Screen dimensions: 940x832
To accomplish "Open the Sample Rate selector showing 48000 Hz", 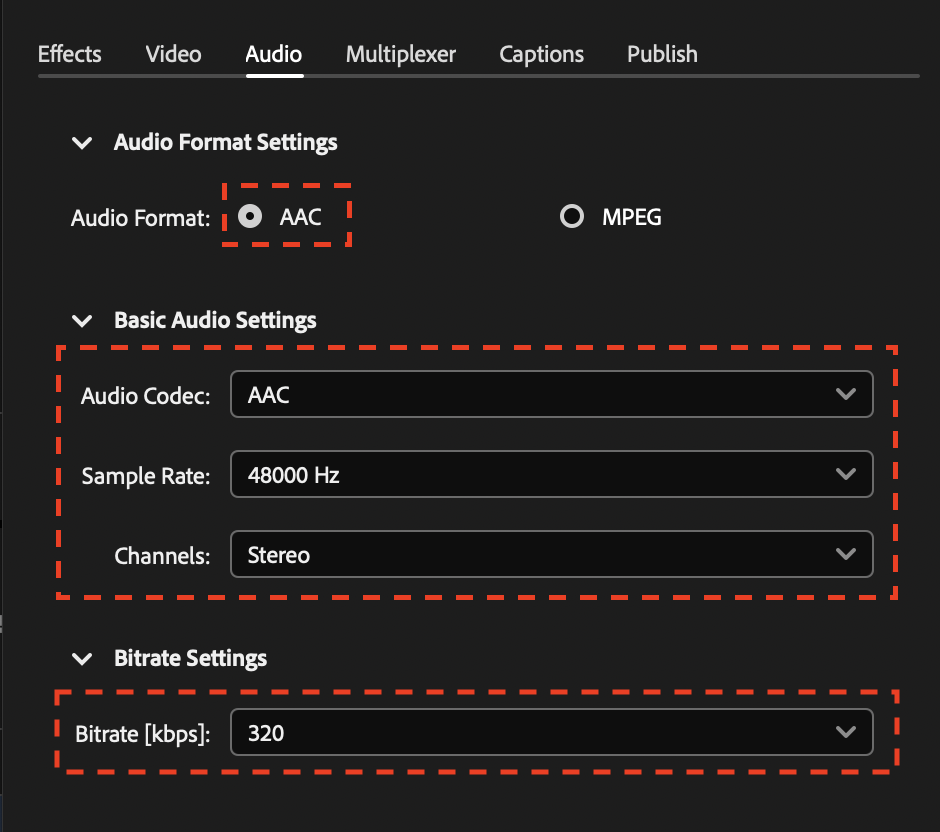I will click(x=550, y=474).
